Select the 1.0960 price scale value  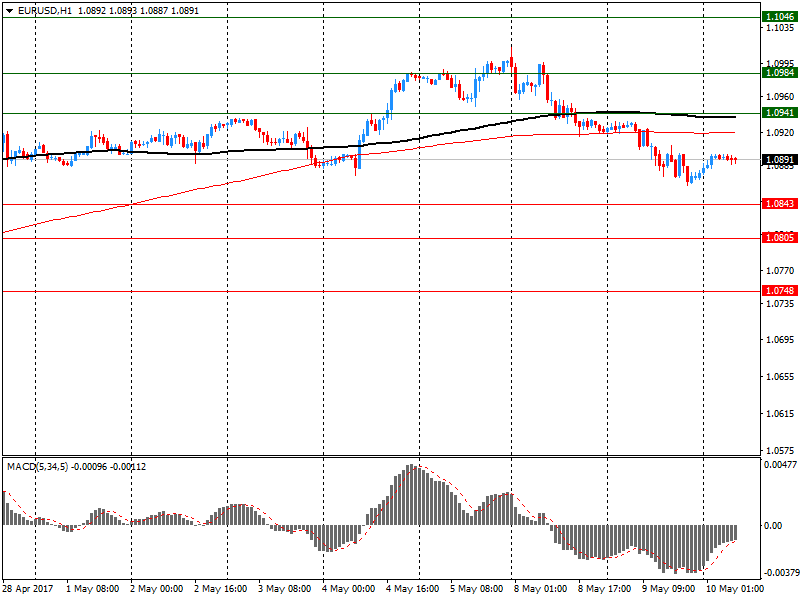coord(781,96)
